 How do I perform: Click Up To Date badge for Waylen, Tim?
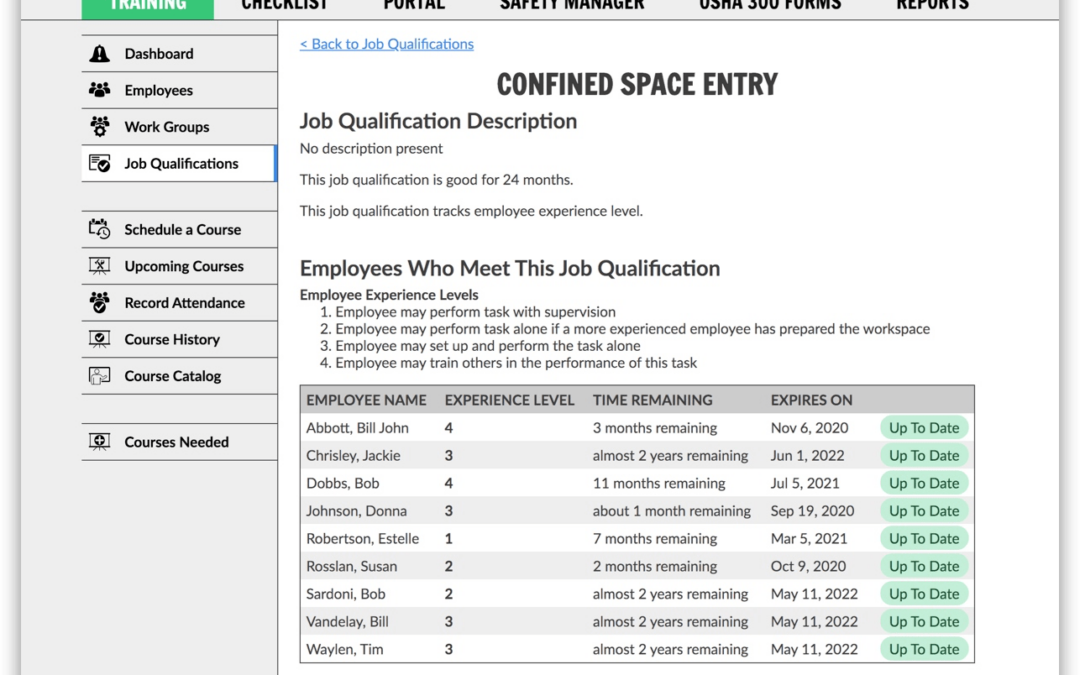click(924, 649)
